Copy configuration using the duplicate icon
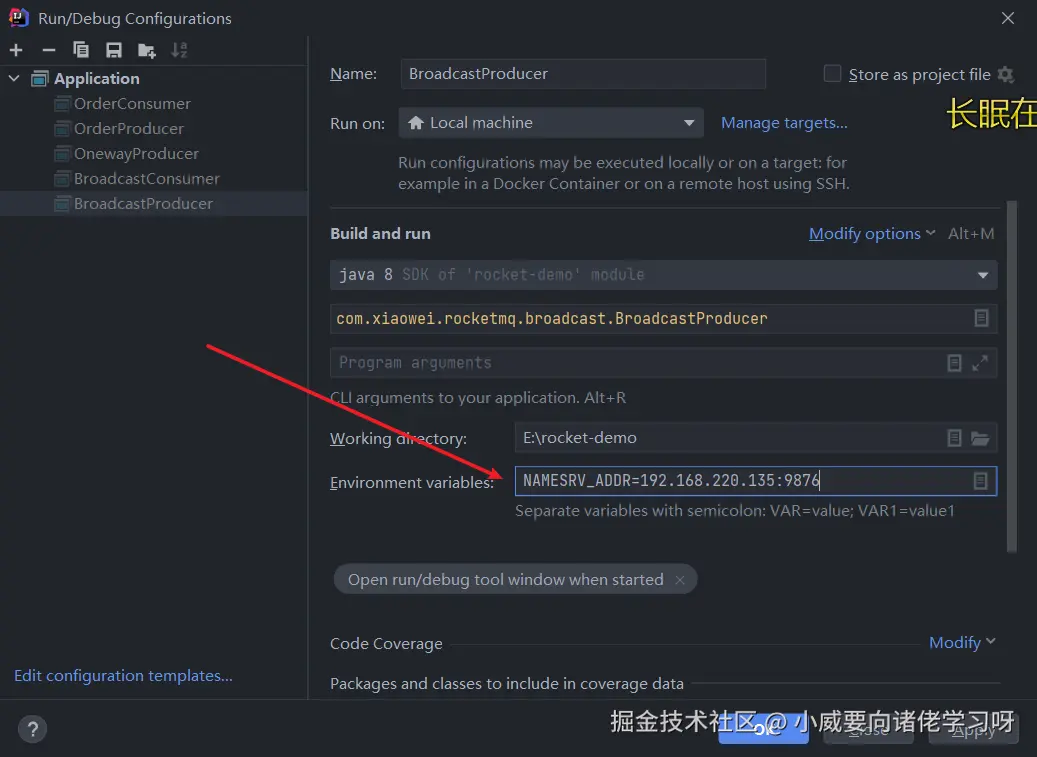The width and height of the screenshot is (1037, 757). coord(81,50)
